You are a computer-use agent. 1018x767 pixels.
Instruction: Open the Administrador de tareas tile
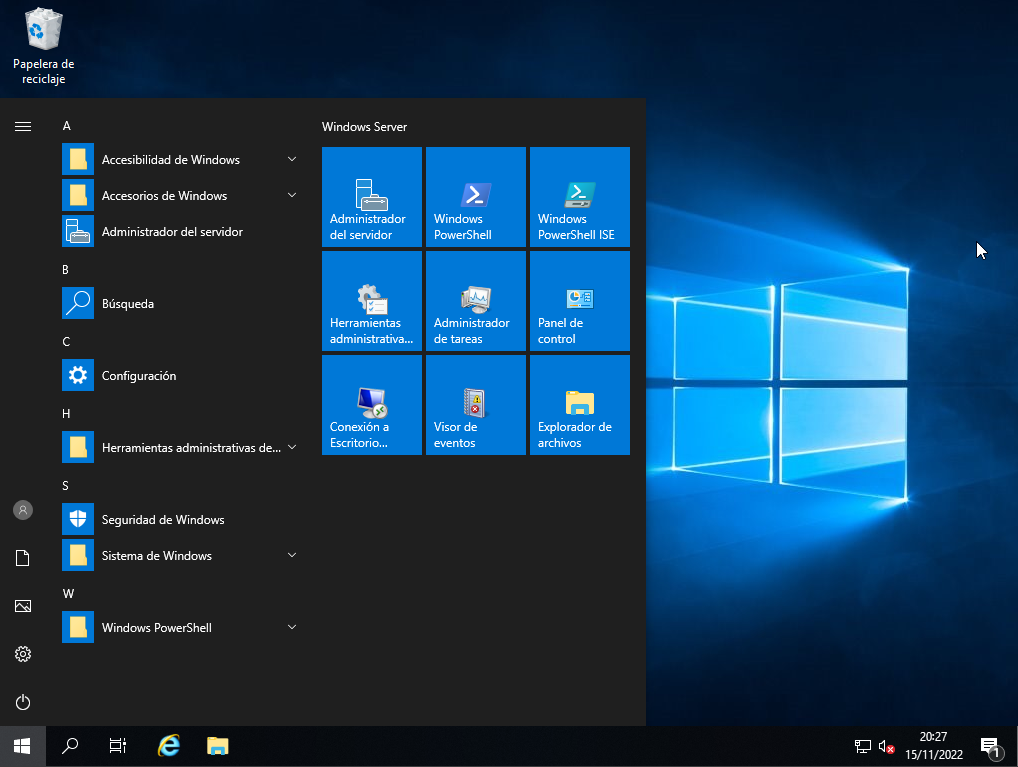(x=475, y=301)
